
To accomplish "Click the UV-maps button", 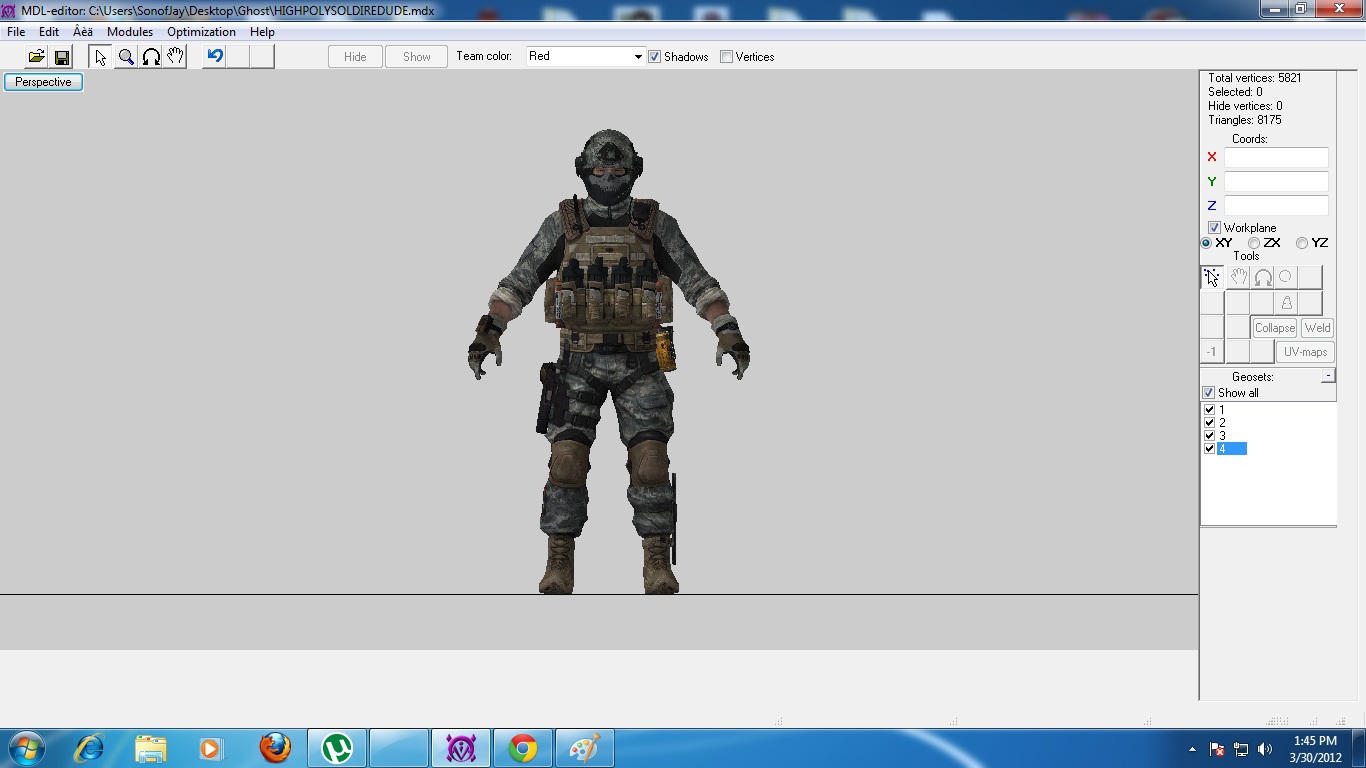I will (x=1306, y=352).
